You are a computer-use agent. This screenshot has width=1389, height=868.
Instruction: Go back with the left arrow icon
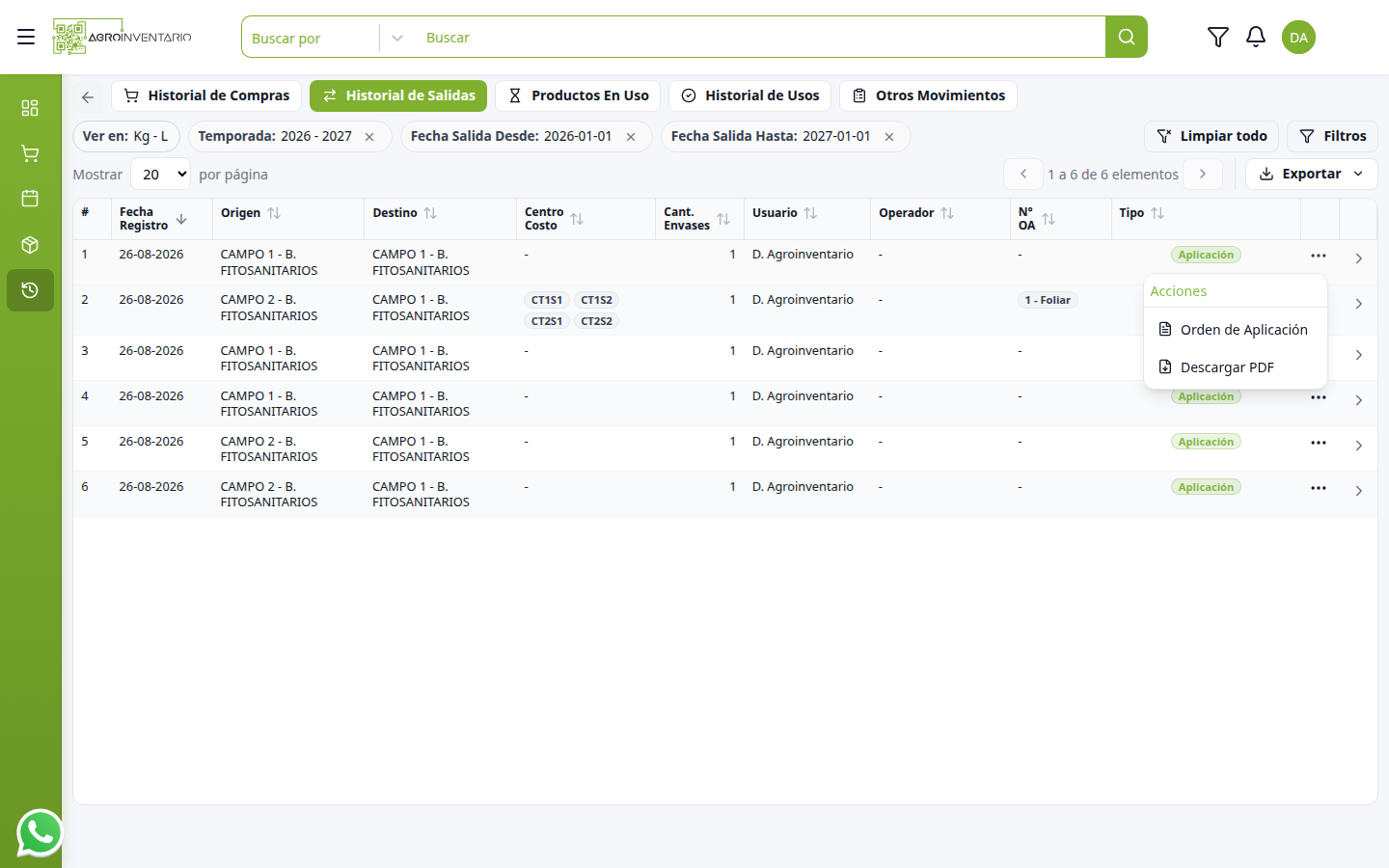pyautogui.click(x=88, y=96)
